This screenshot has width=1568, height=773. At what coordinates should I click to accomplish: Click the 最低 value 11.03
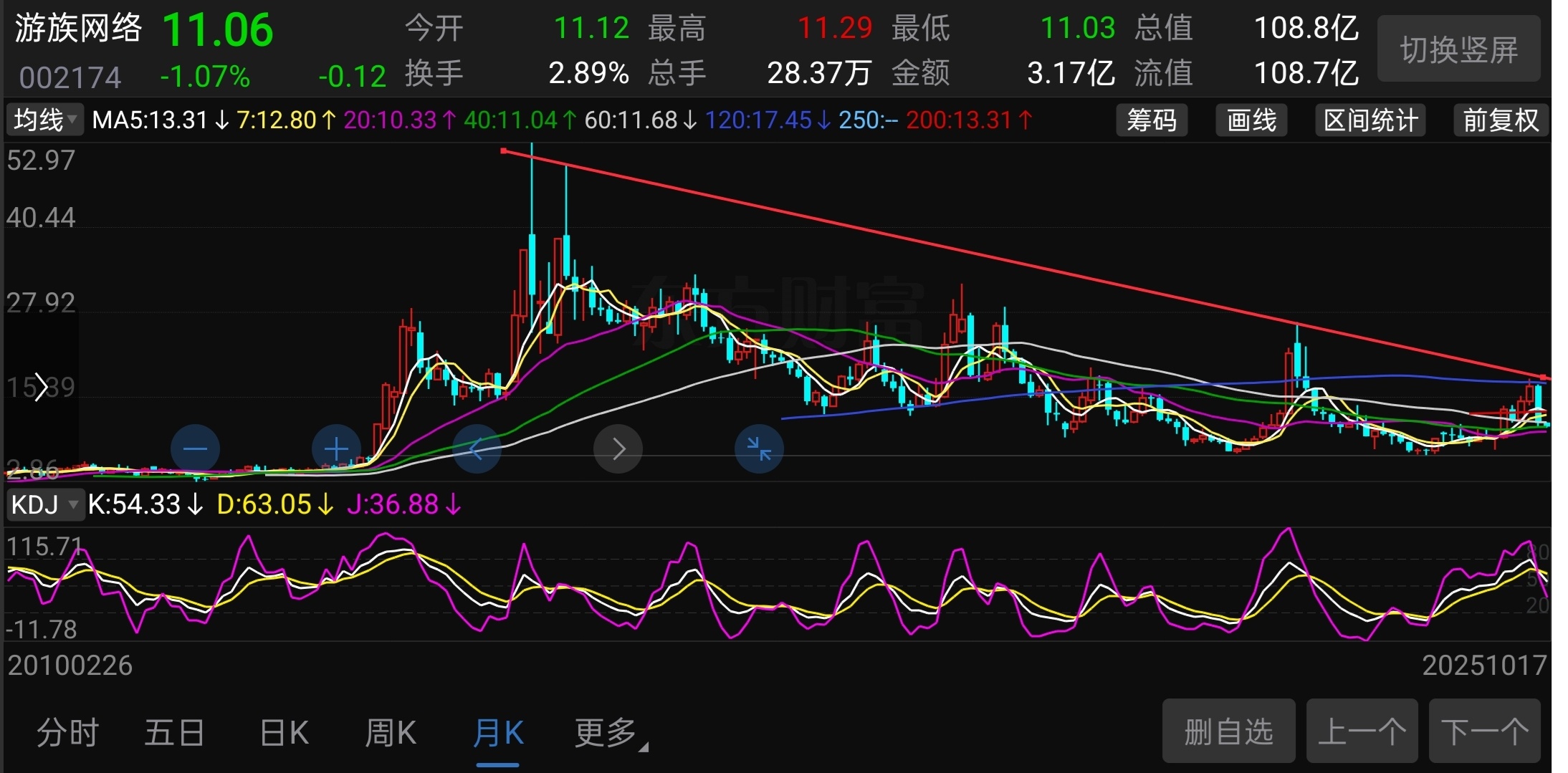(1078, 28)
